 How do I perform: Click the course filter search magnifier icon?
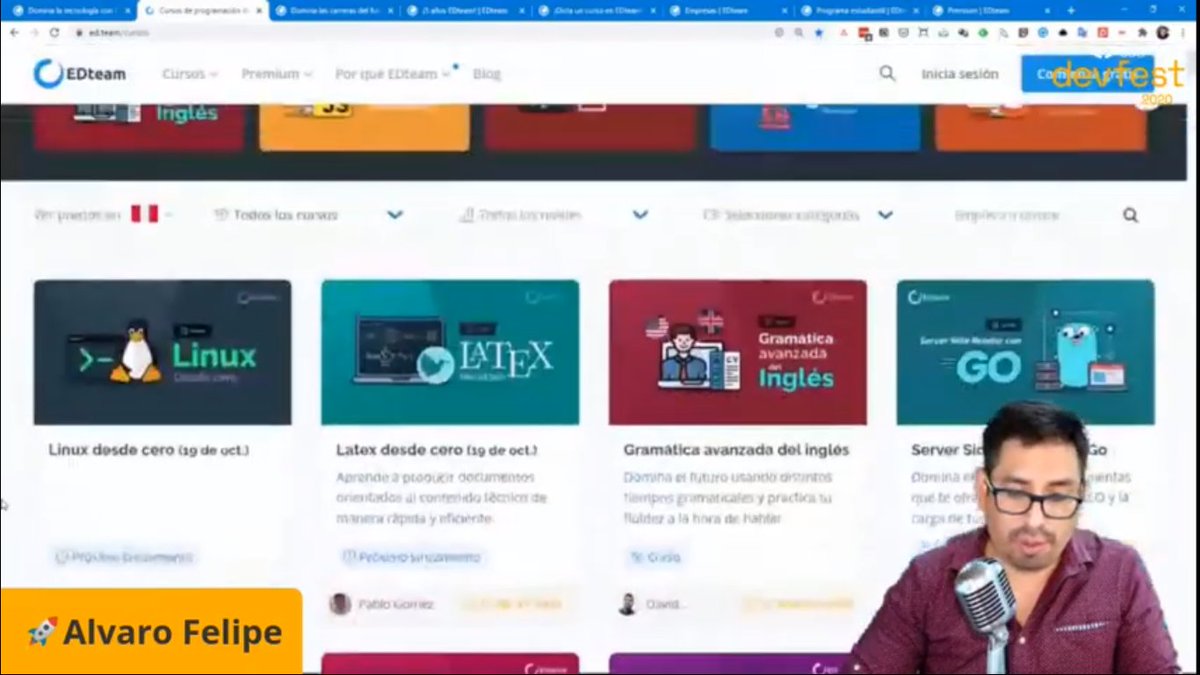(1130, 215)
